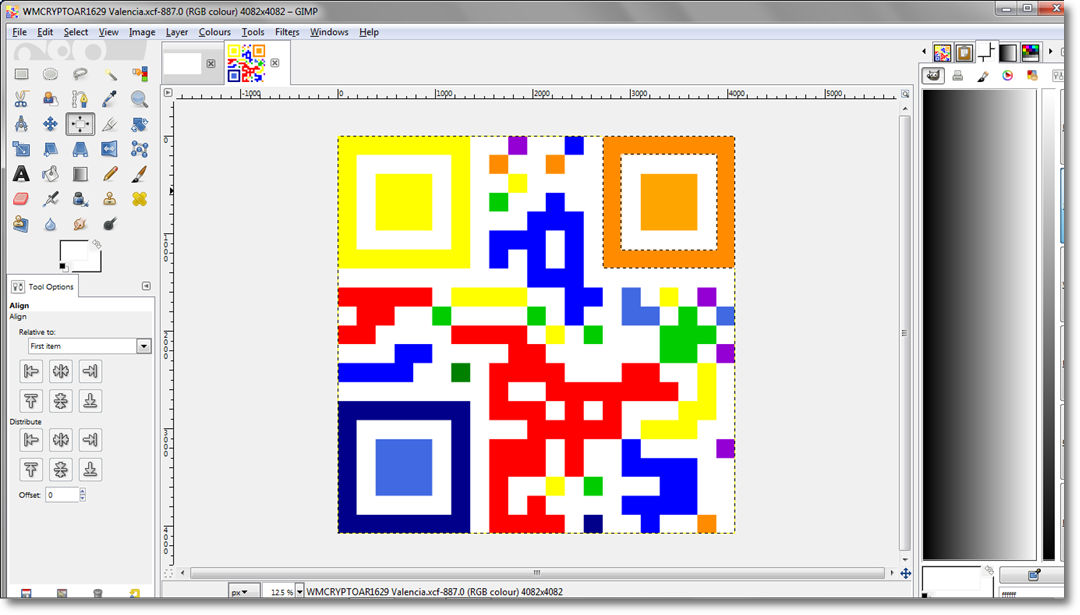
Task: Activate the Measure compass tool
Action: pos(21,124)
